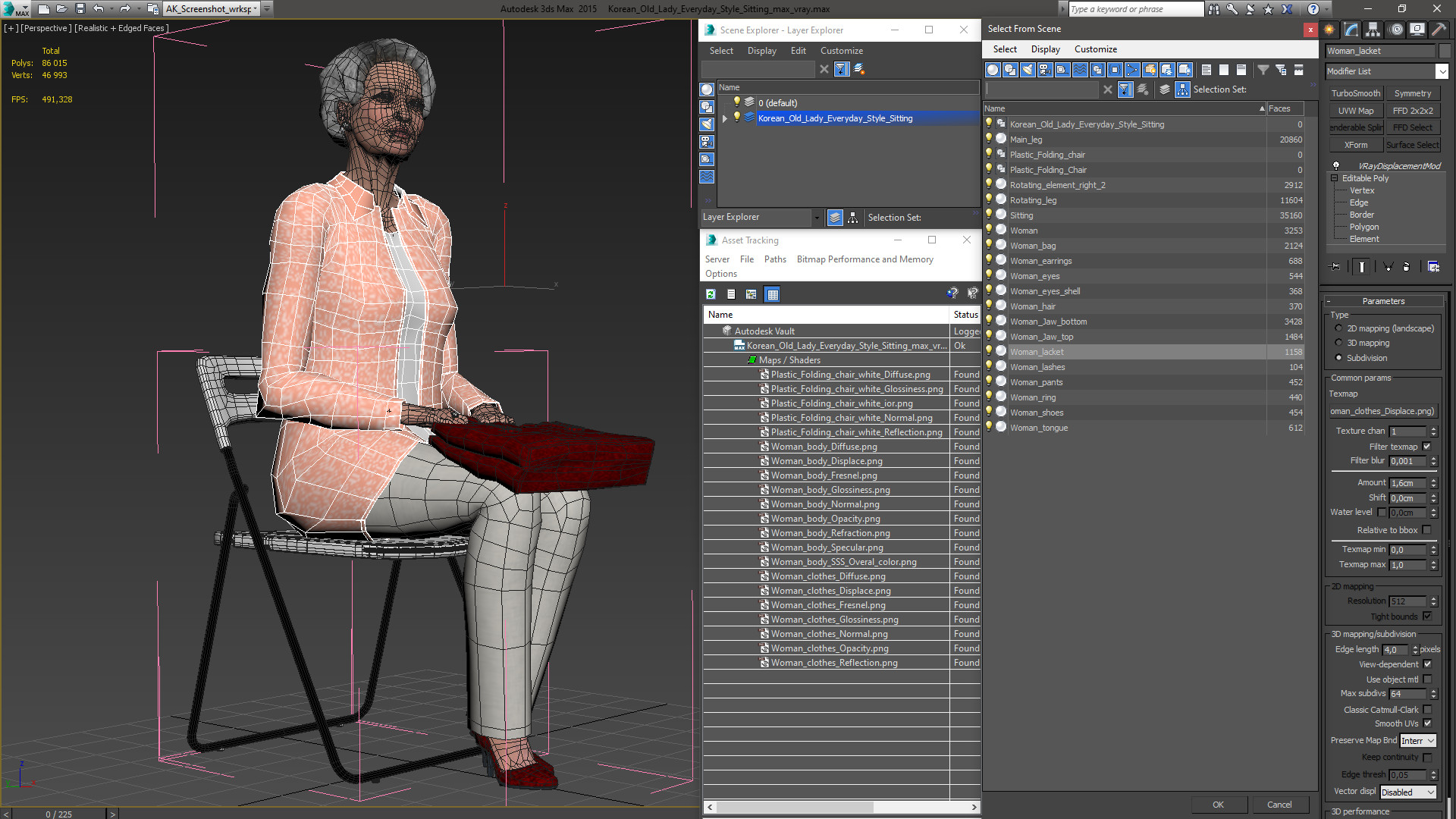Open the Hierarchy command panel tab
Image resolution: width=1456 pixels, height=819 pixels.
click(x=1373, y=30)
